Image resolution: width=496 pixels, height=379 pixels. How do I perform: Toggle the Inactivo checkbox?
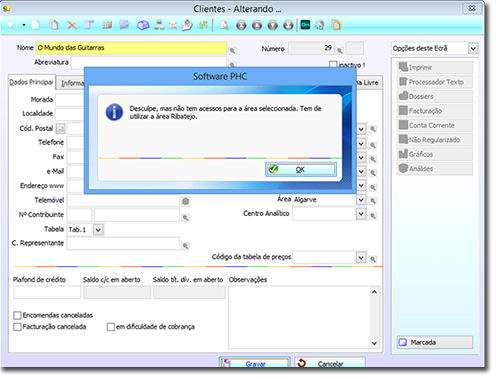click(333, 64)
